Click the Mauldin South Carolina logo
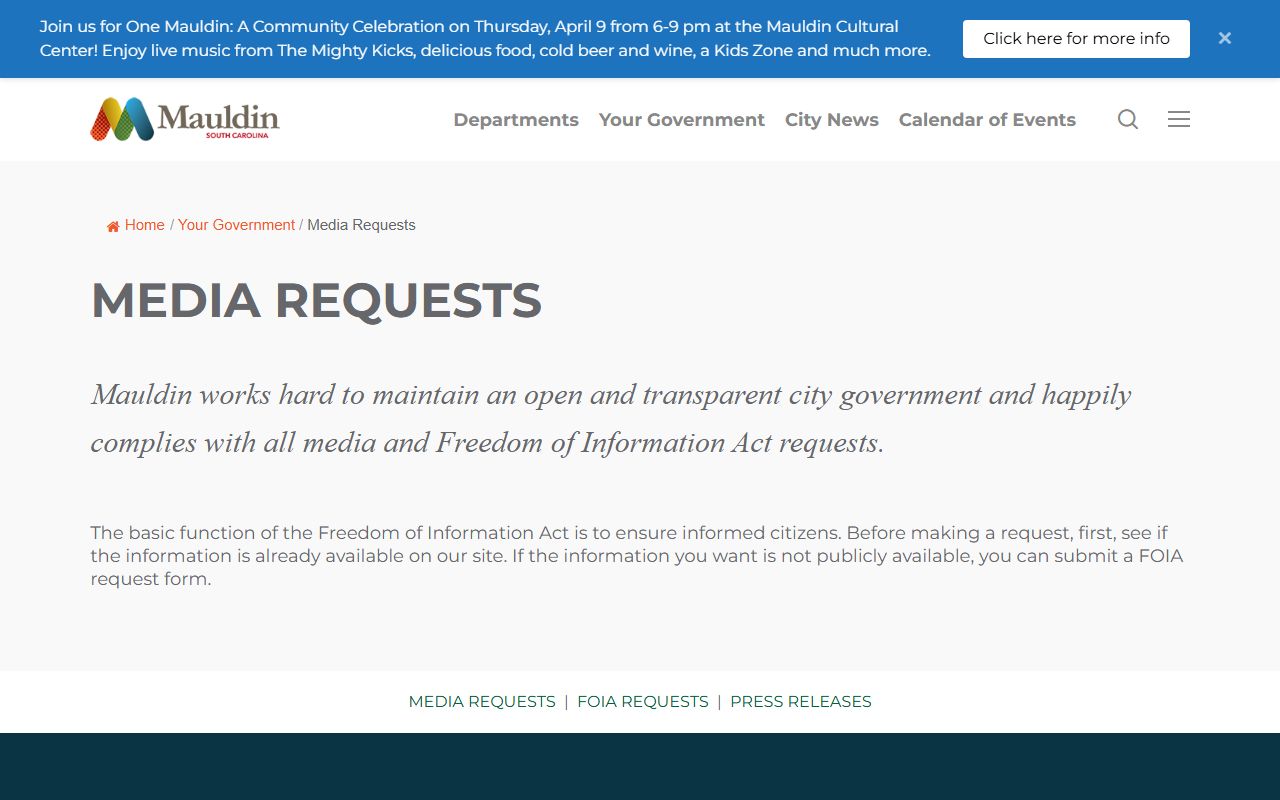 click(185, 119)
